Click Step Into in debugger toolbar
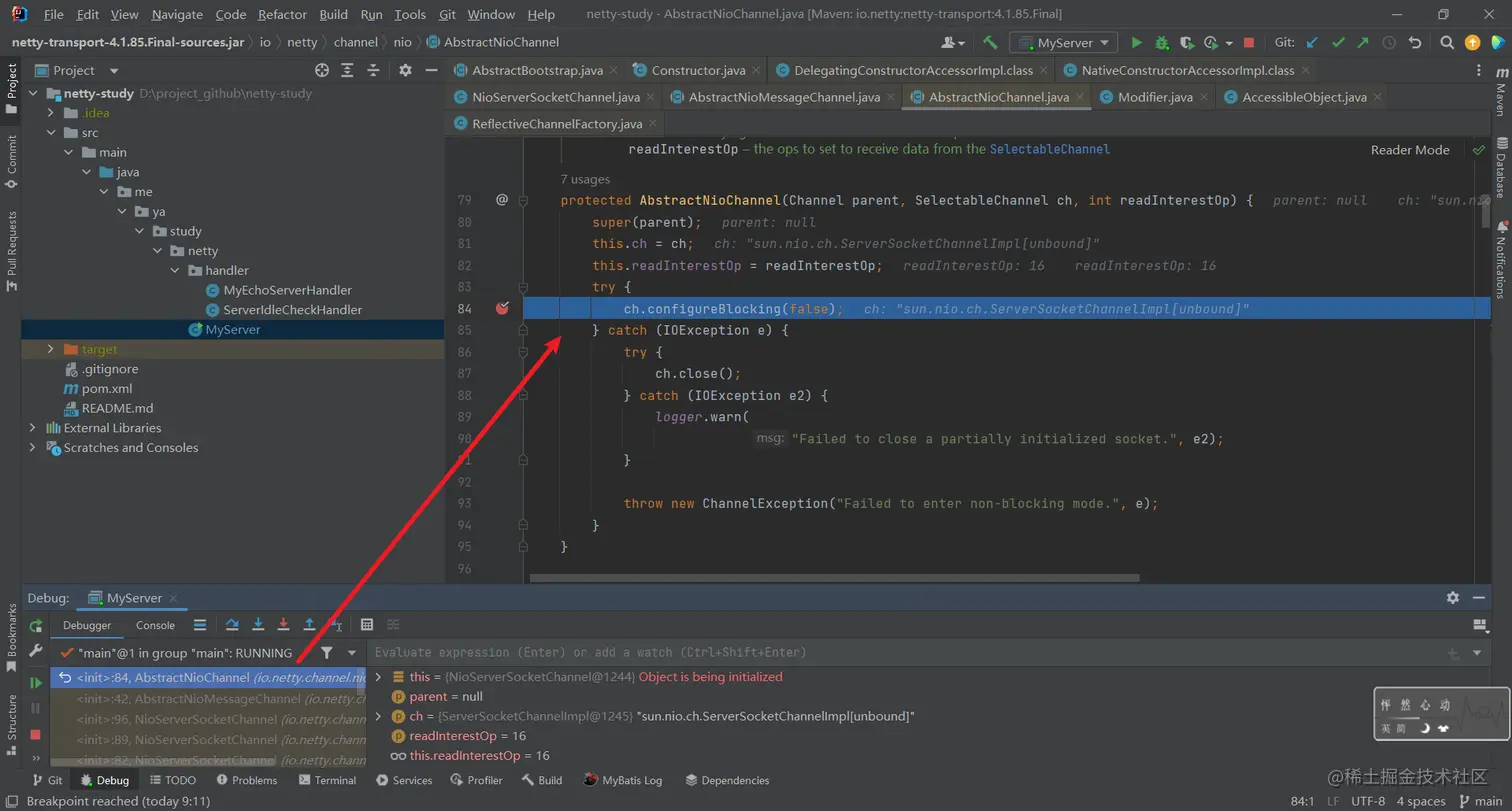1512x811 pixels. tap(258, 625)
